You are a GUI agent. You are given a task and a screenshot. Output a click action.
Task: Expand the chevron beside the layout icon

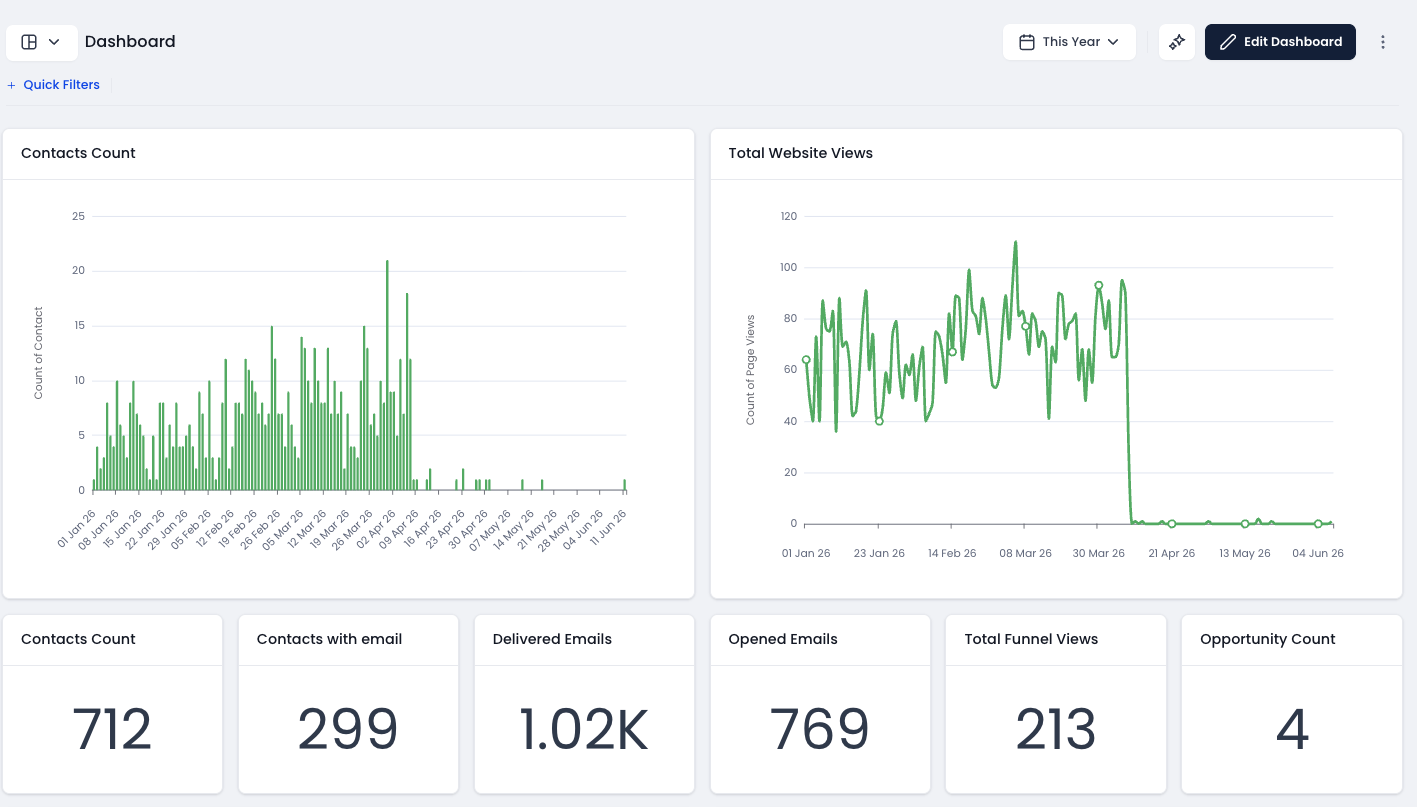[54, 42]
